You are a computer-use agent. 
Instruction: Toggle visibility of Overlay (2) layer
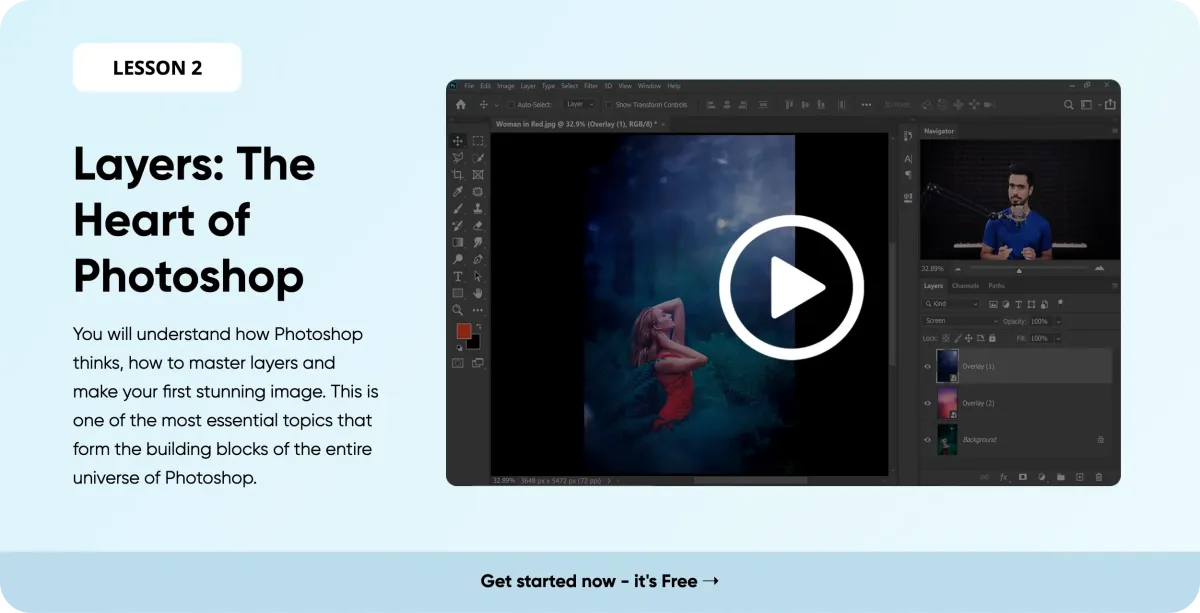[928, 403]
